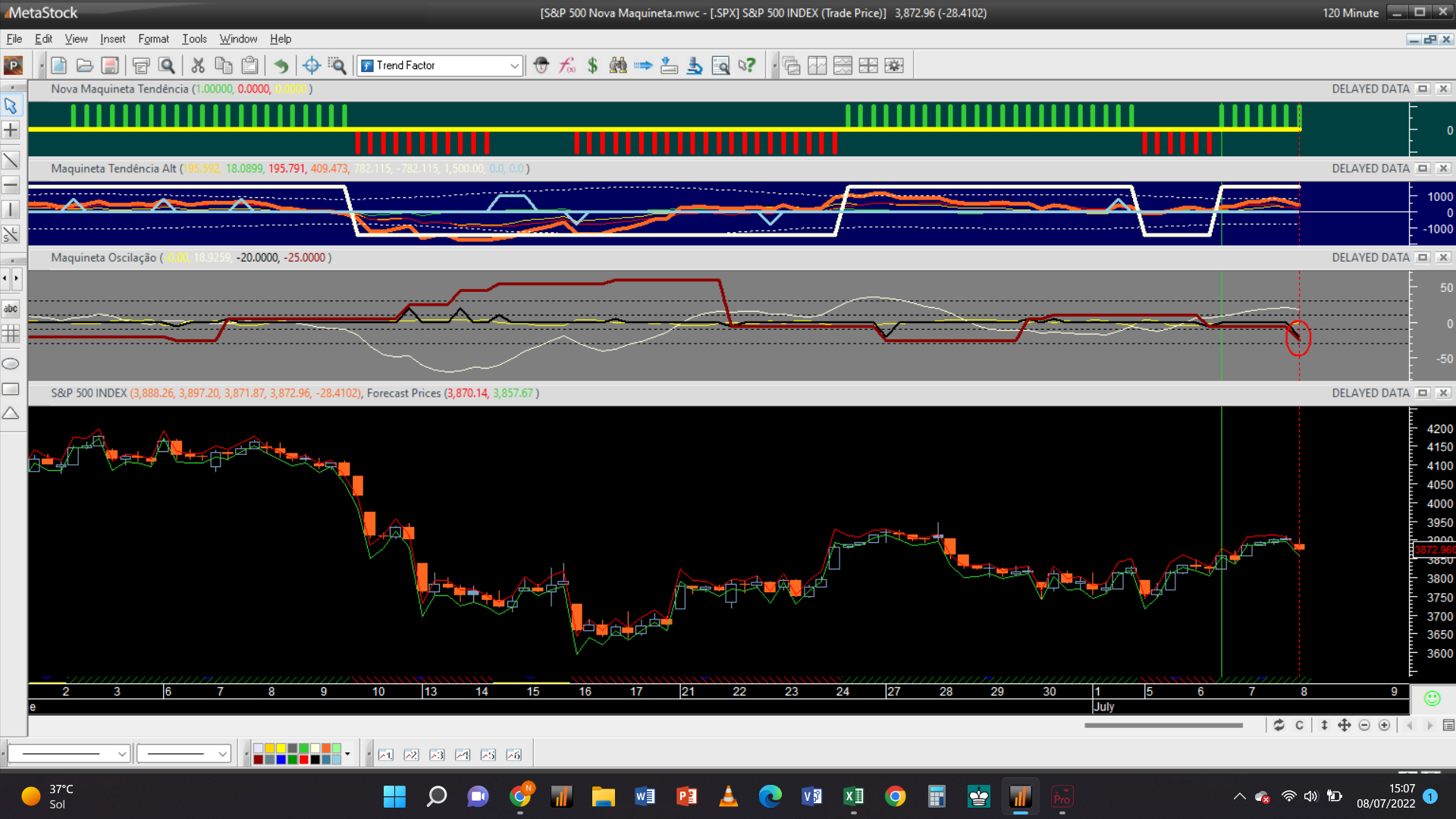Viewport: 1456px width, 819px height.
Task: Open the Expert Advisor icon
Action: pyautogui.click(x=541, y=66)
